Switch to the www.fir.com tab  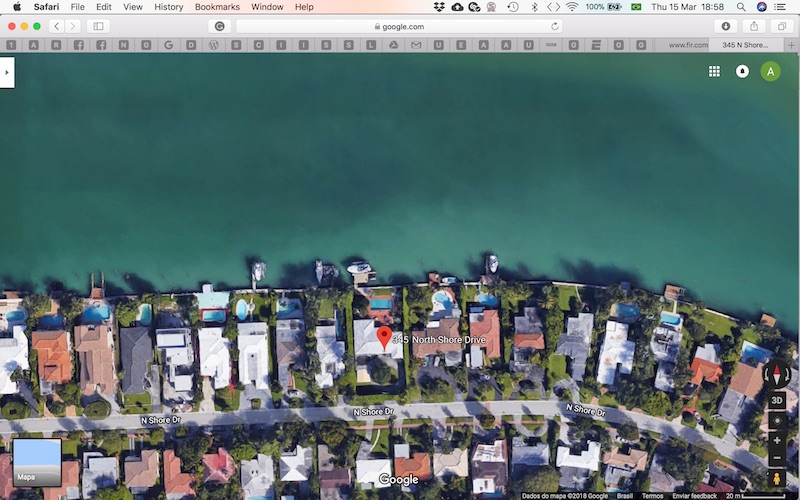[688, 45]
